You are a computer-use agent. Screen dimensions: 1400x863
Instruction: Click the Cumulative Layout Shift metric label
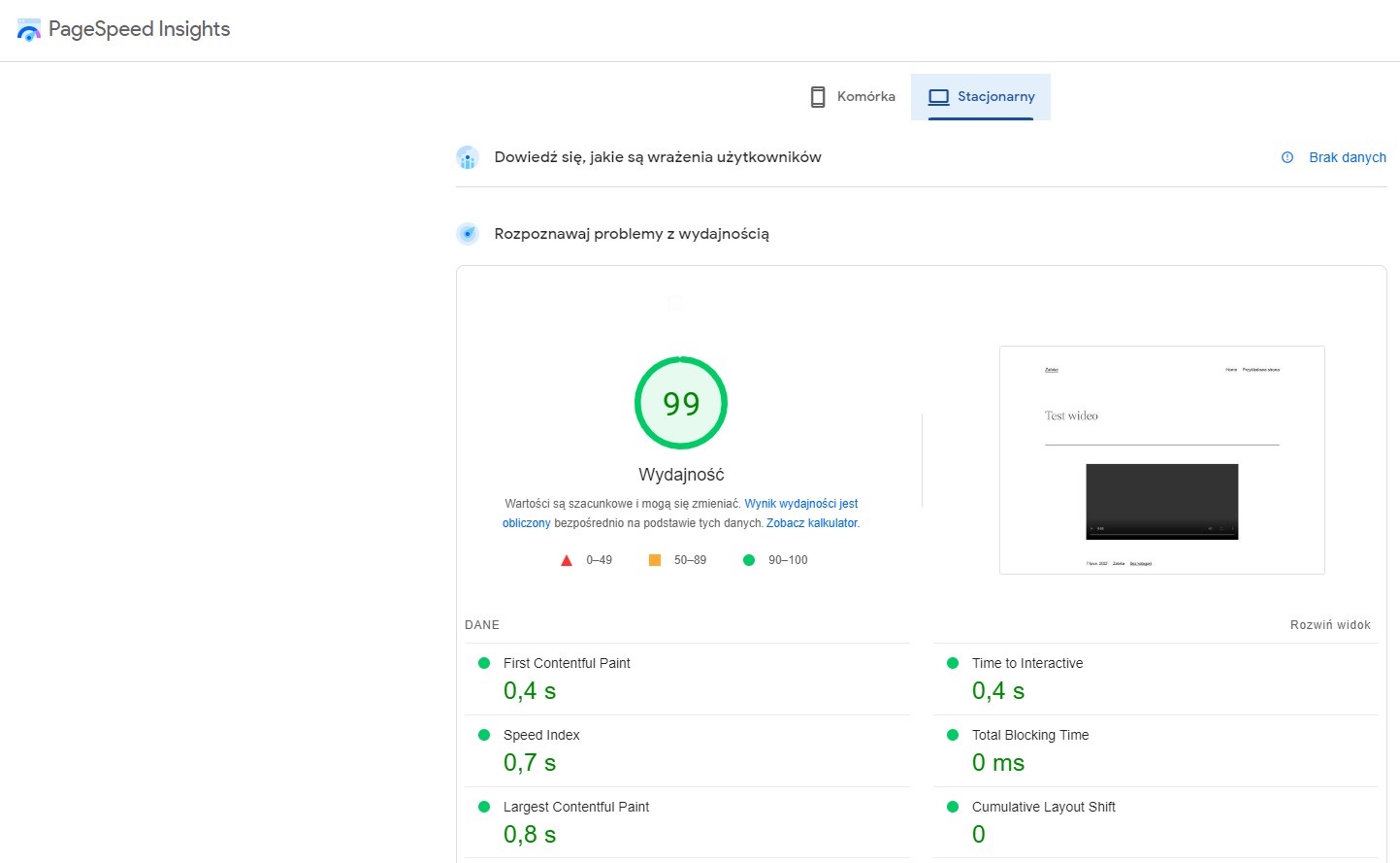tap(1044, 807)
